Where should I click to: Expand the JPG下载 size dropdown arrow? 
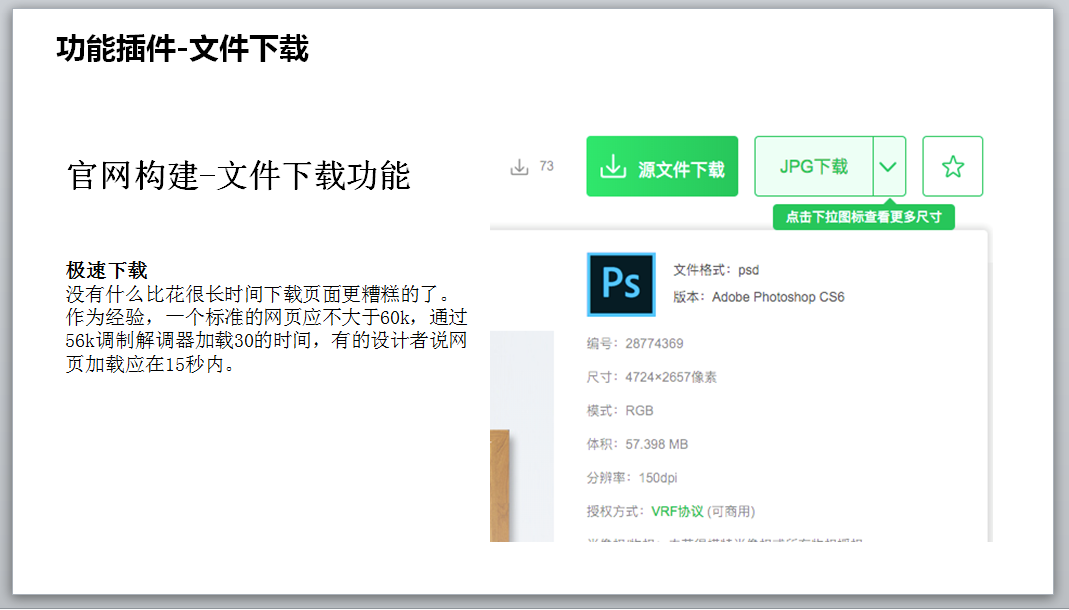coord(889,167)
